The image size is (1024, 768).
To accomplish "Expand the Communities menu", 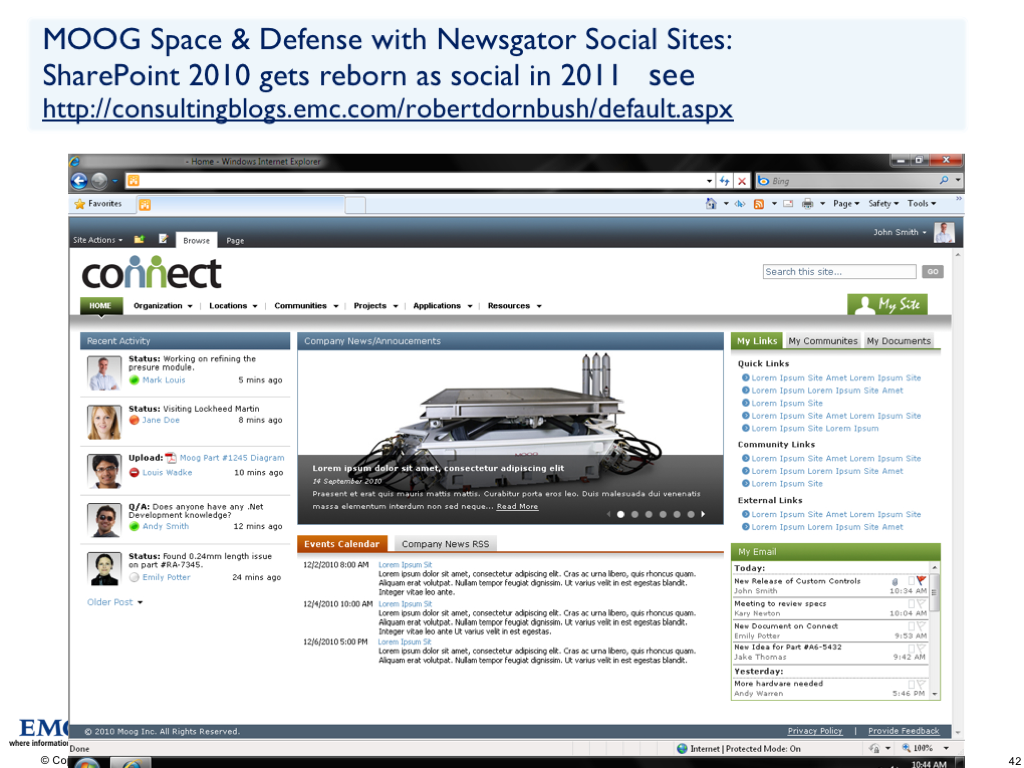I will [306, 306].
